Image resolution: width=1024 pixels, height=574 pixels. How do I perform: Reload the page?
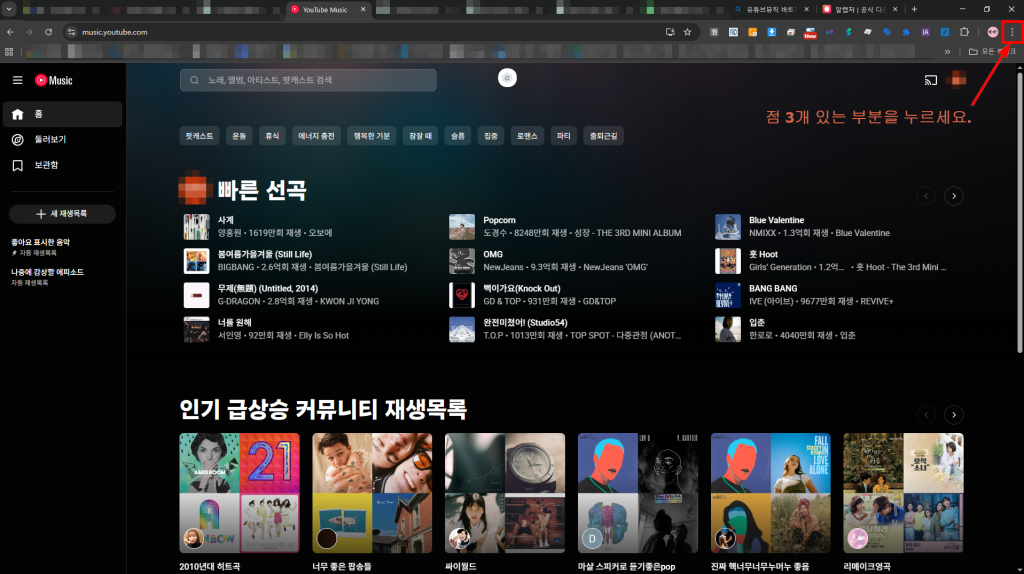pos(48,32)
